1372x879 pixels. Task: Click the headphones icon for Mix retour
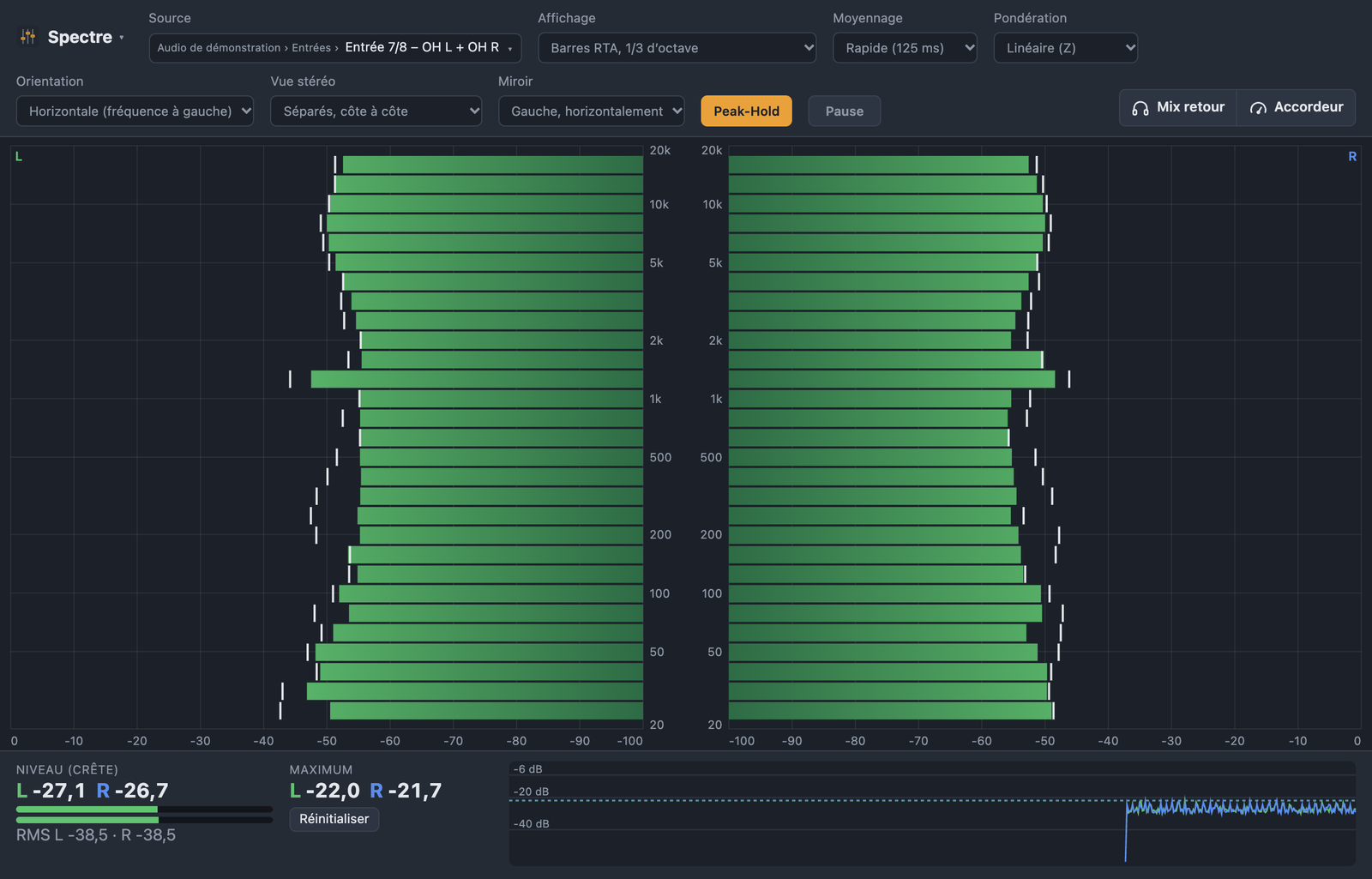tap(1140, 108)
